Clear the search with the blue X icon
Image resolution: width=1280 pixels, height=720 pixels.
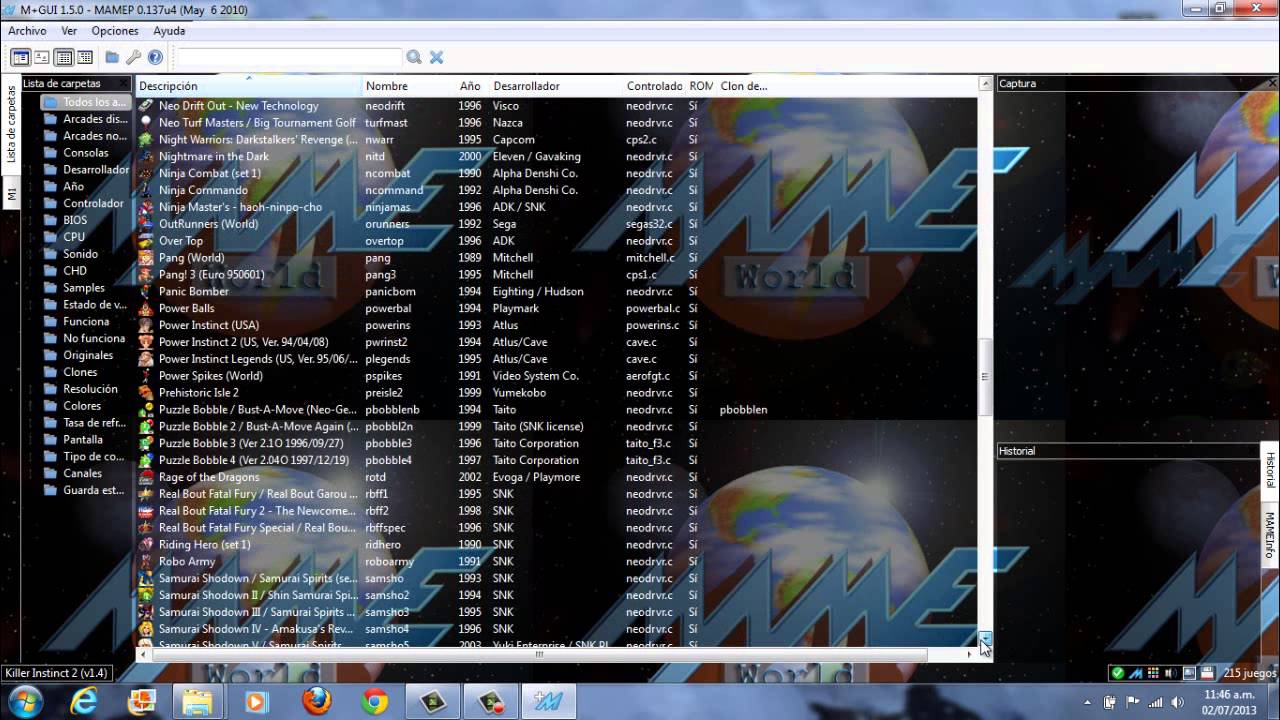point(436,57)
